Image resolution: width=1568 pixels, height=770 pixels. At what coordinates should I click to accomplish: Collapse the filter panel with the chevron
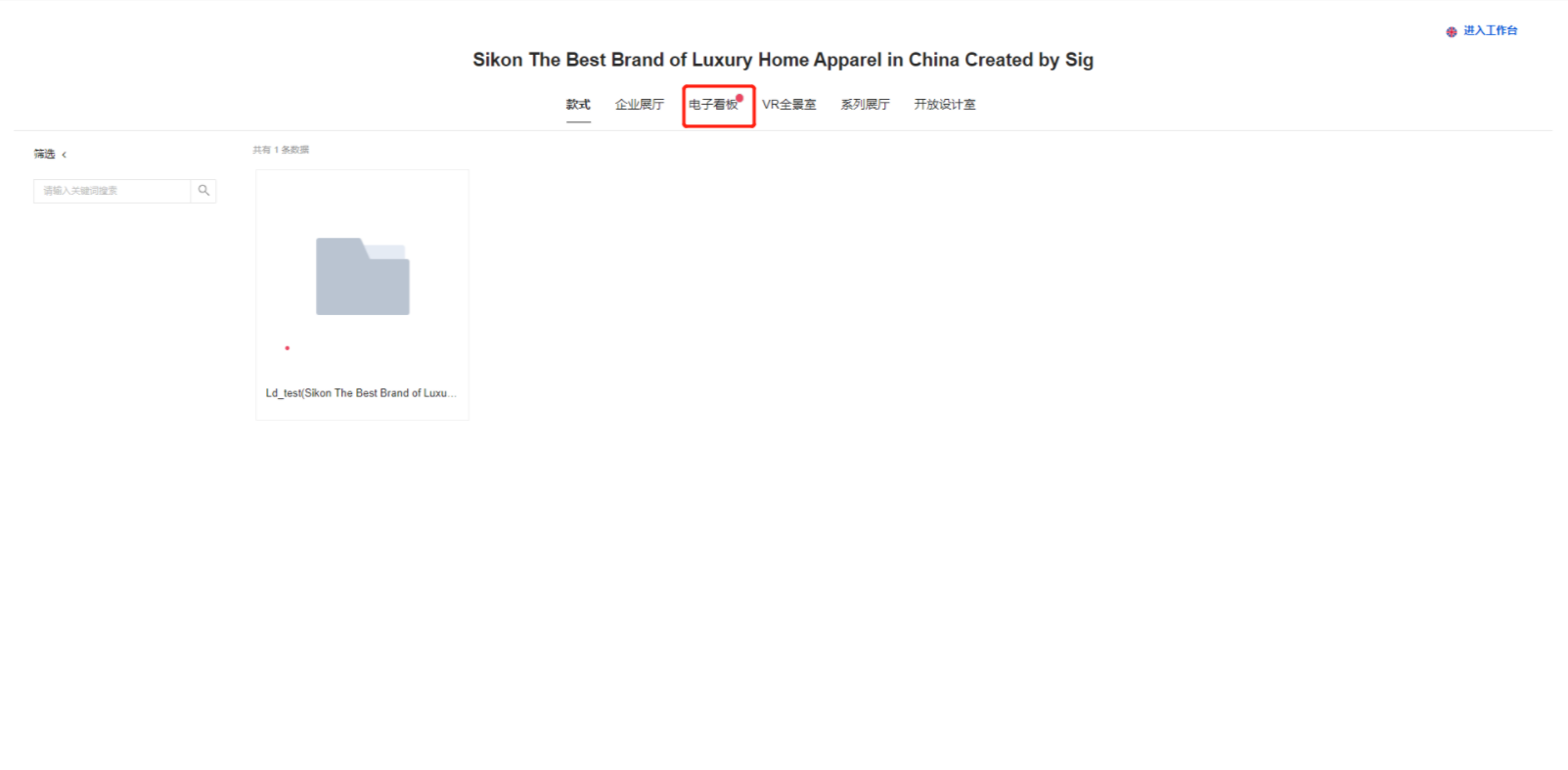[65, 155]
